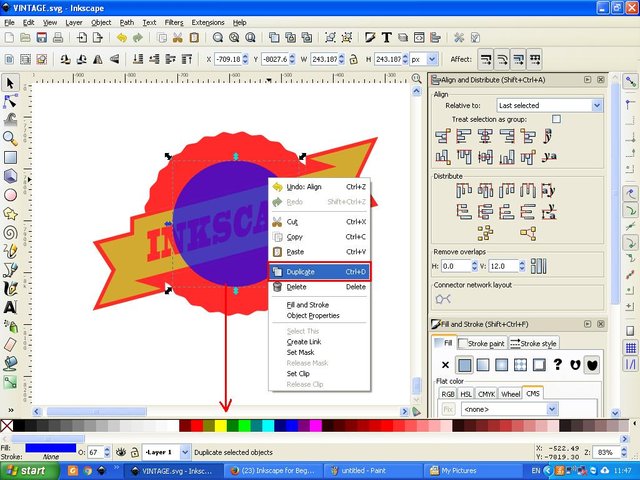Switch to Stroke paint tab

pos(482,344)
